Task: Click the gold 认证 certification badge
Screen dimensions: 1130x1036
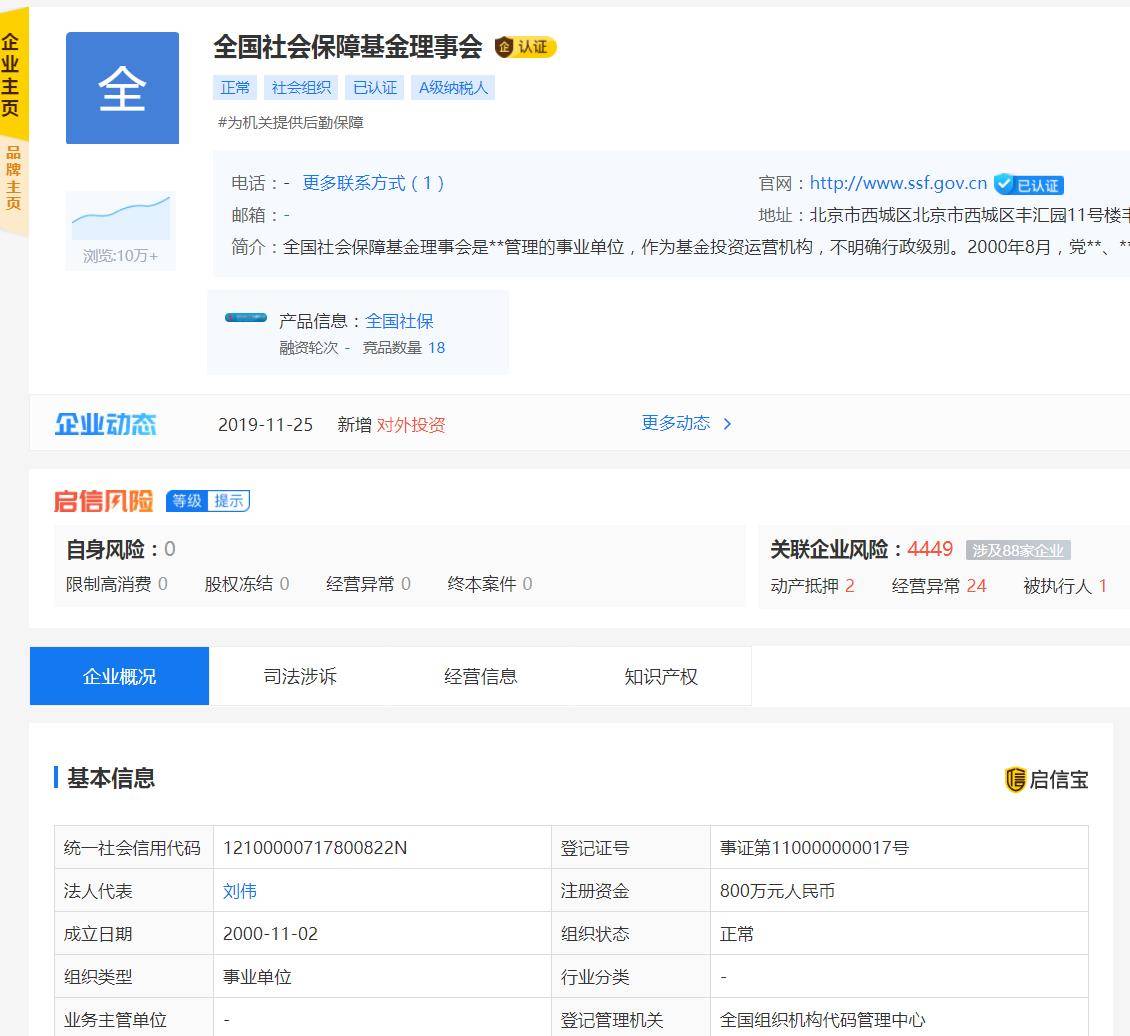Action: (x=525, y=47)
